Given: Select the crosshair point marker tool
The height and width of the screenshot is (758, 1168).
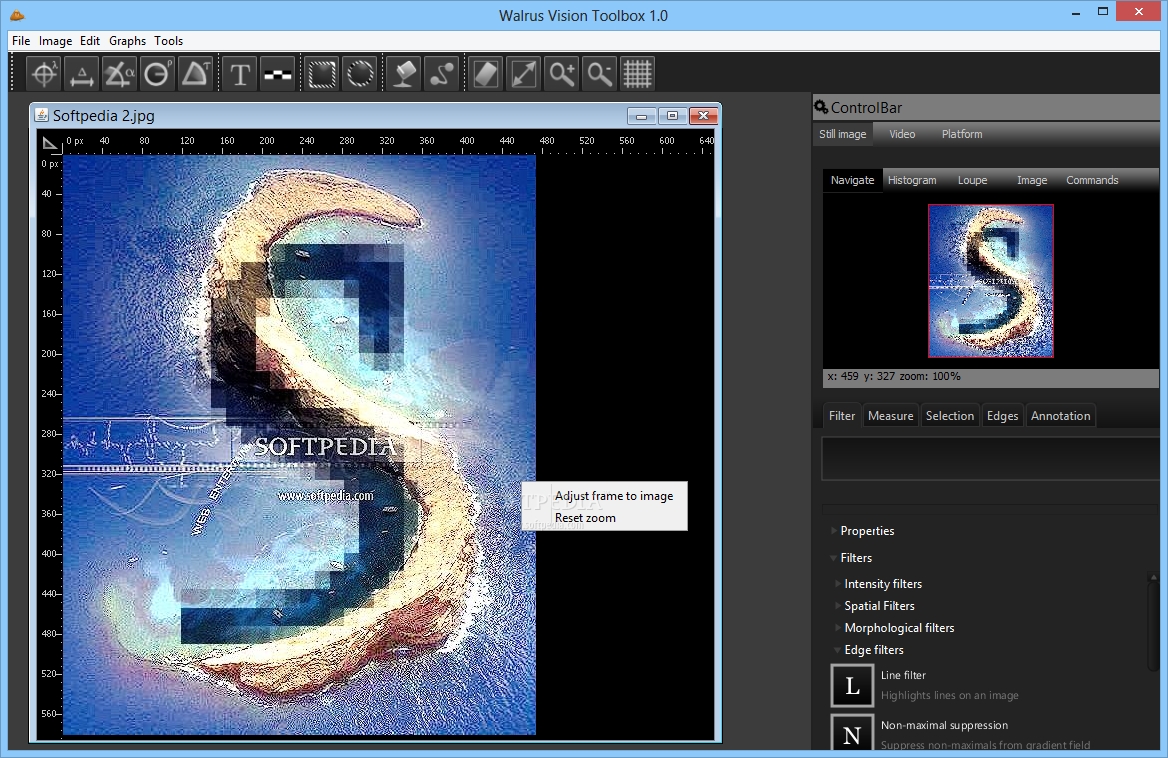Looking at the screenshot, I should 45,74.
